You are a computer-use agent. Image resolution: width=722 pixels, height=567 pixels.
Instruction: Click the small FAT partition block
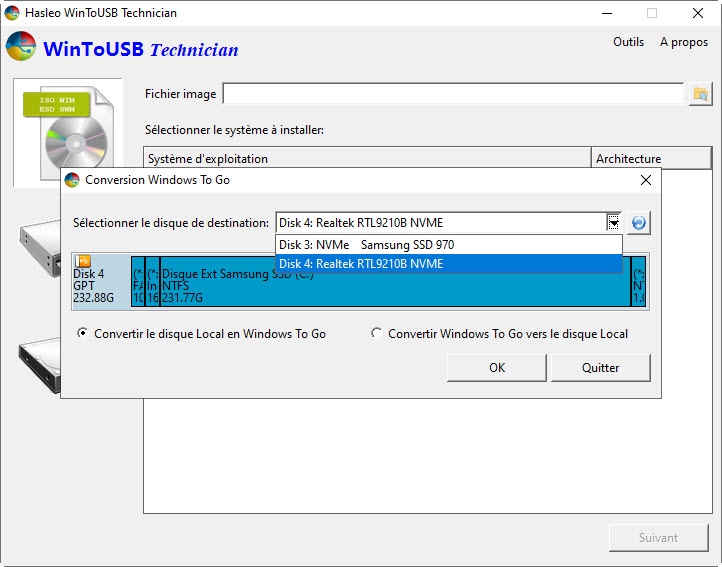pos(138,281)
